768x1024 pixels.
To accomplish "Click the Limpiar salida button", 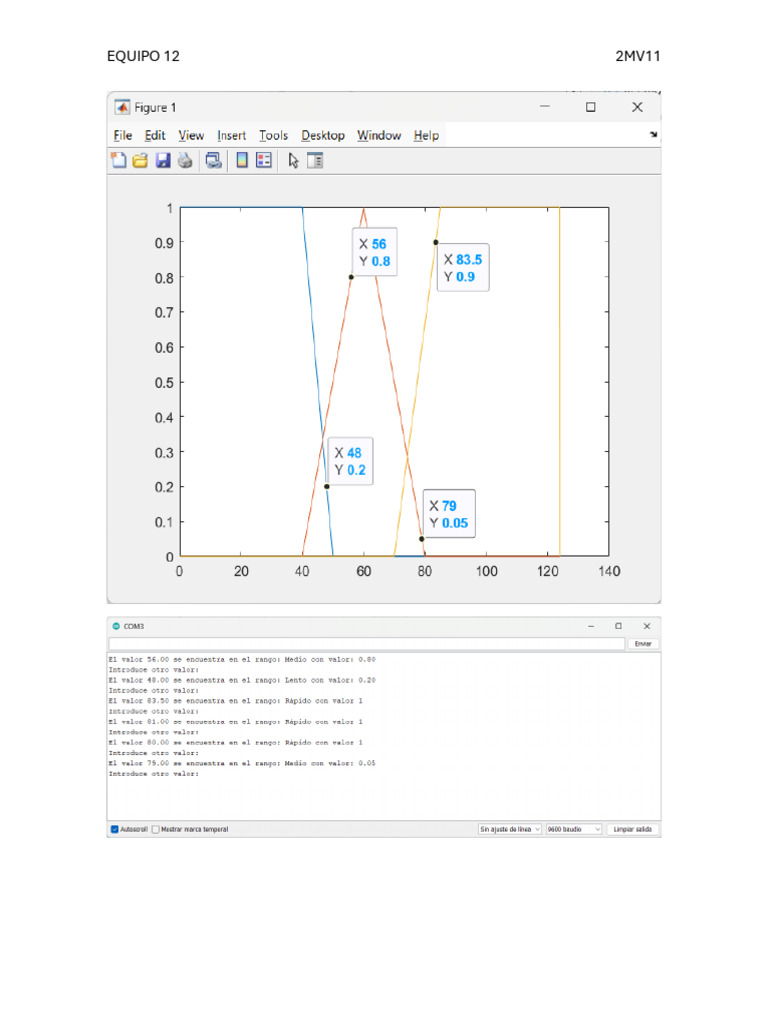I will click(633, 829).
